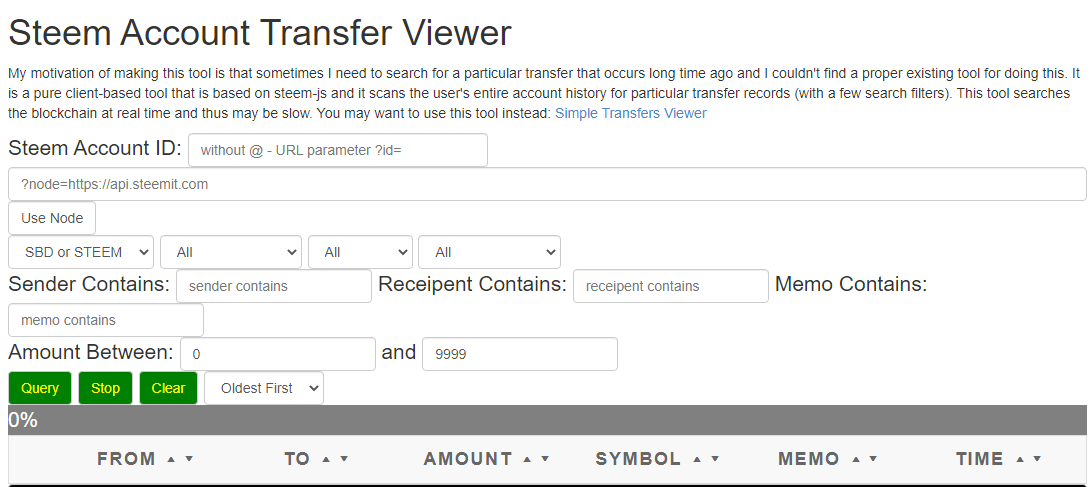The image size is (1089, 487).
Task: Expand the last All dropdown in the row
Action: click(490, 252)
